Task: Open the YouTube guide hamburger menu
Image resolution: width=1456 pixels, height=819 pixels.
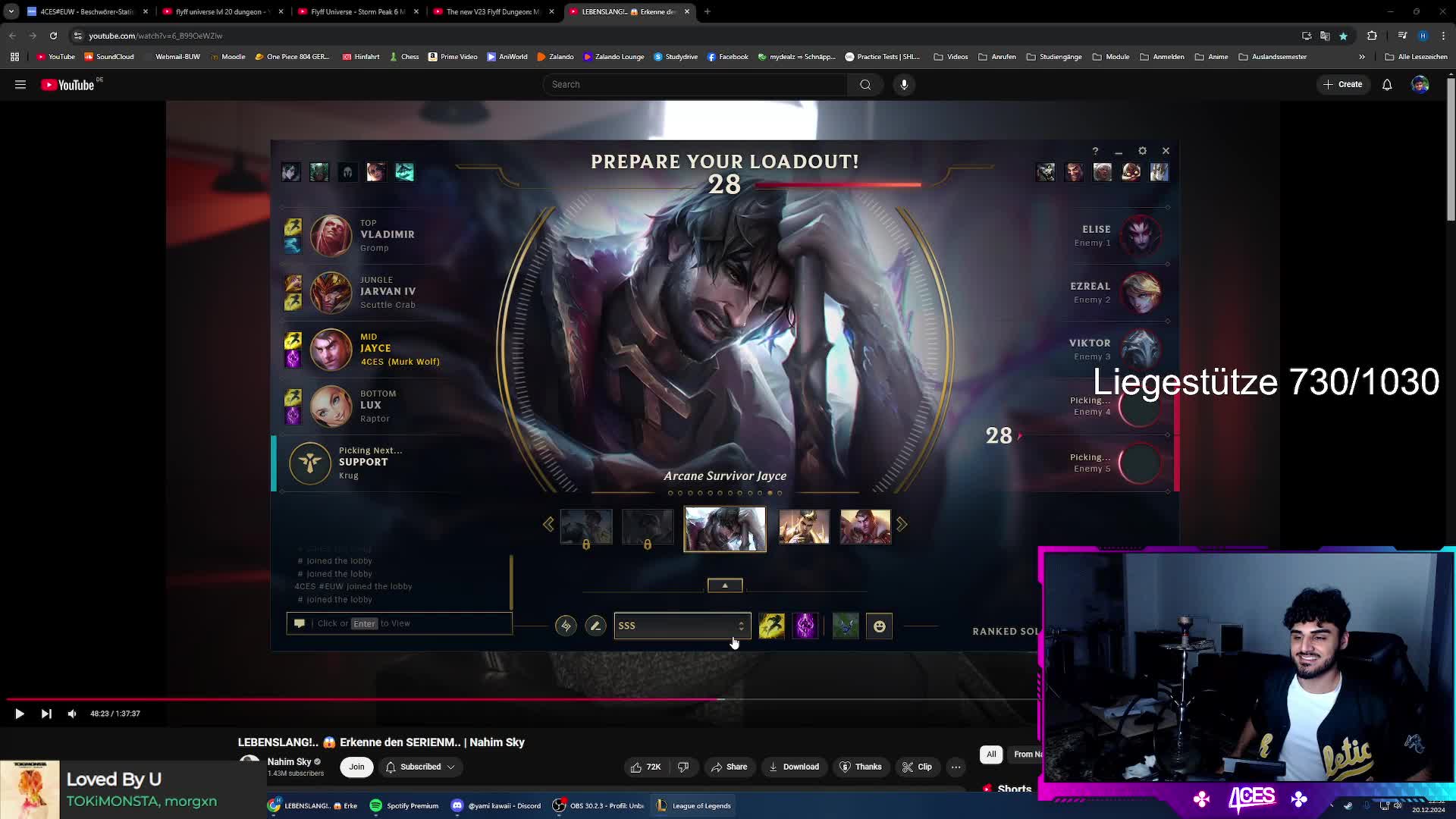Action: (20, 85)
